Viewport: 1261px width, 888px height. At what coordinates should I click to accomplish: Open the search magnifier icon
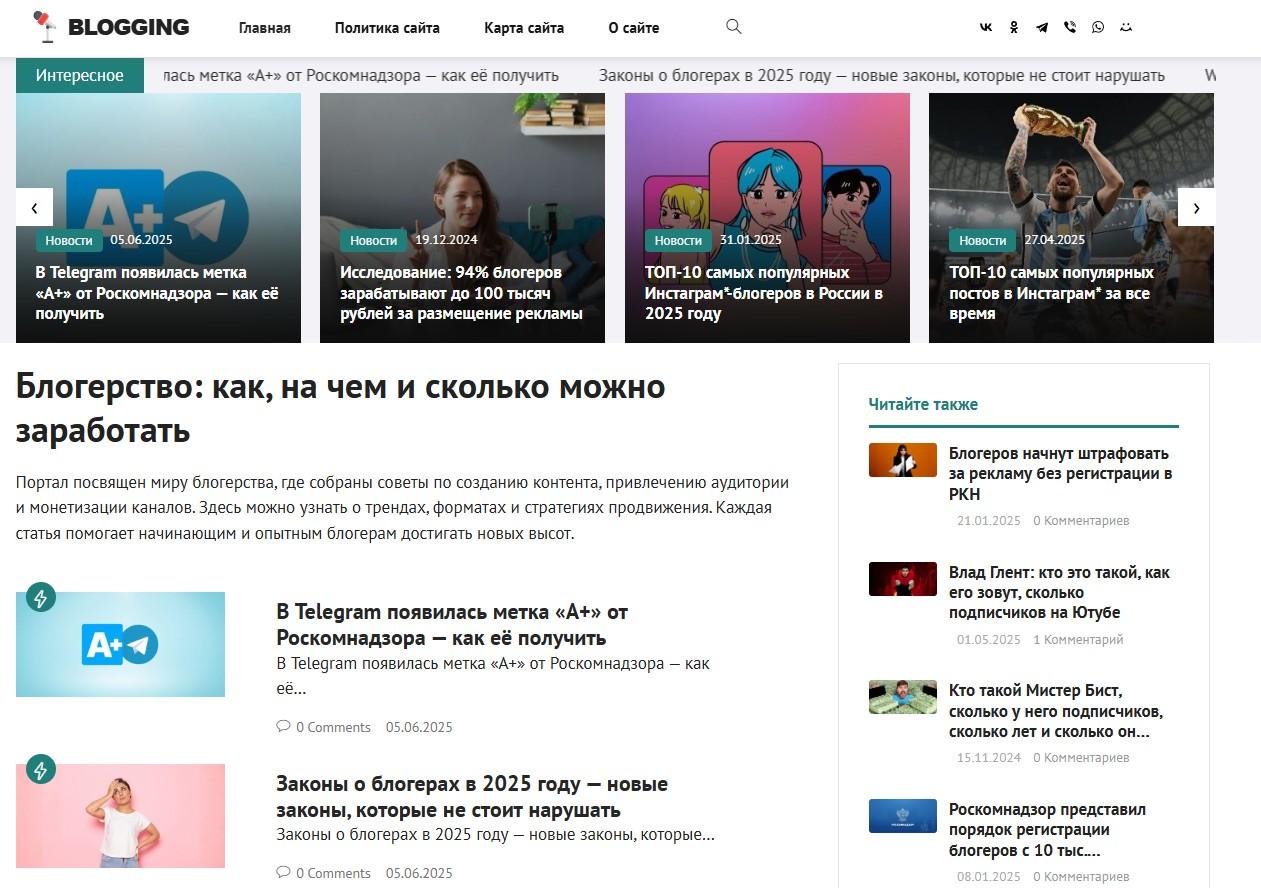(734, 27)
